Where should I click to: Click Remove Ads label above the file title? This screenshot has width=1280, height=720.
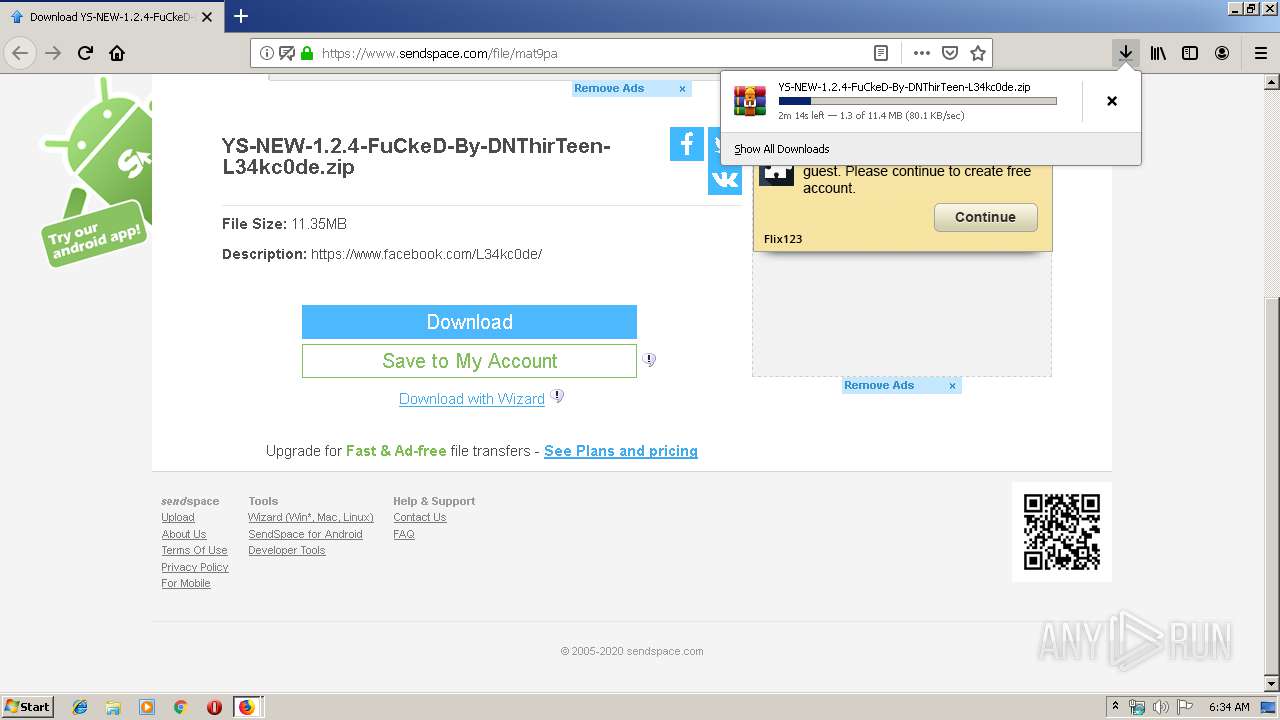tap(609, 88)
